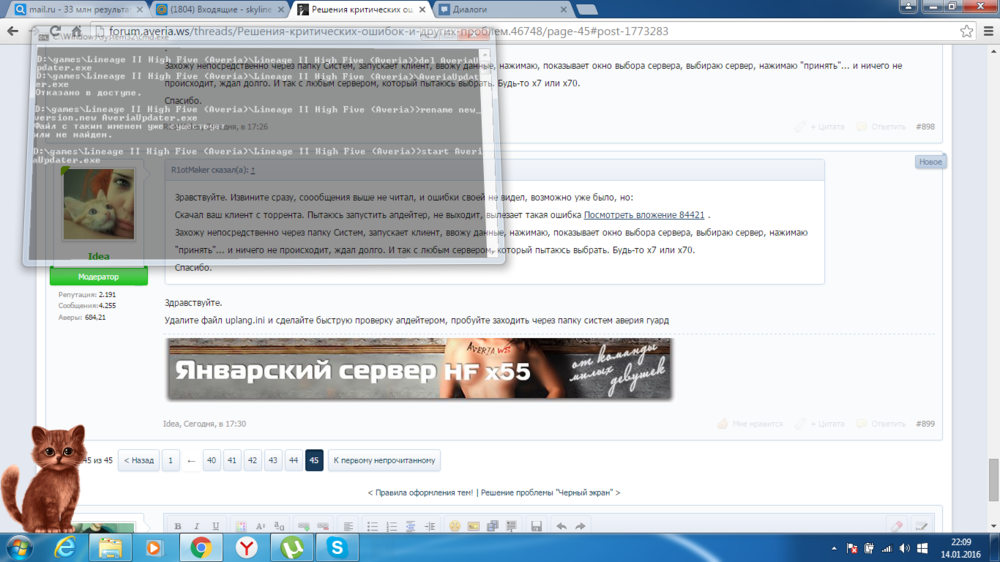Open uTorrent from the taskbar
This screenshot has width=1000, height=562.
[x=292, y=547]
